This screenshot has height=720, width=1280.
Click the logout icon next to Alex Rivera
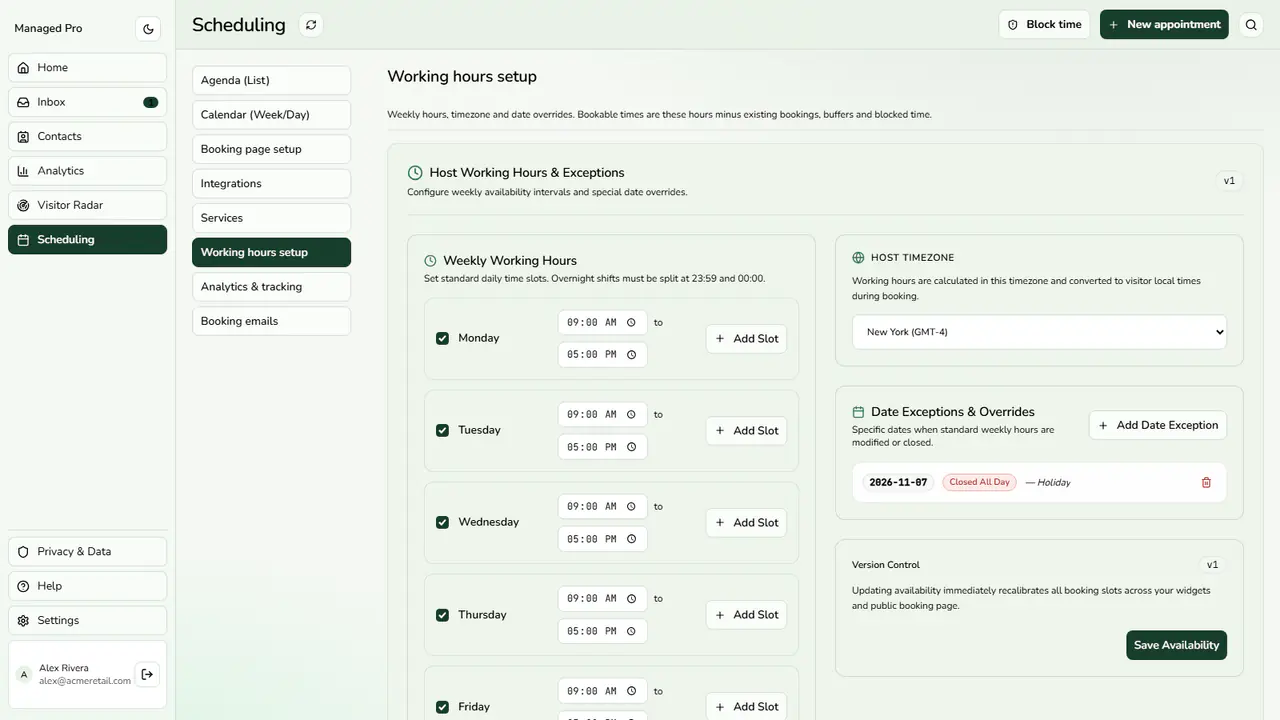click(x=147, y=674)
